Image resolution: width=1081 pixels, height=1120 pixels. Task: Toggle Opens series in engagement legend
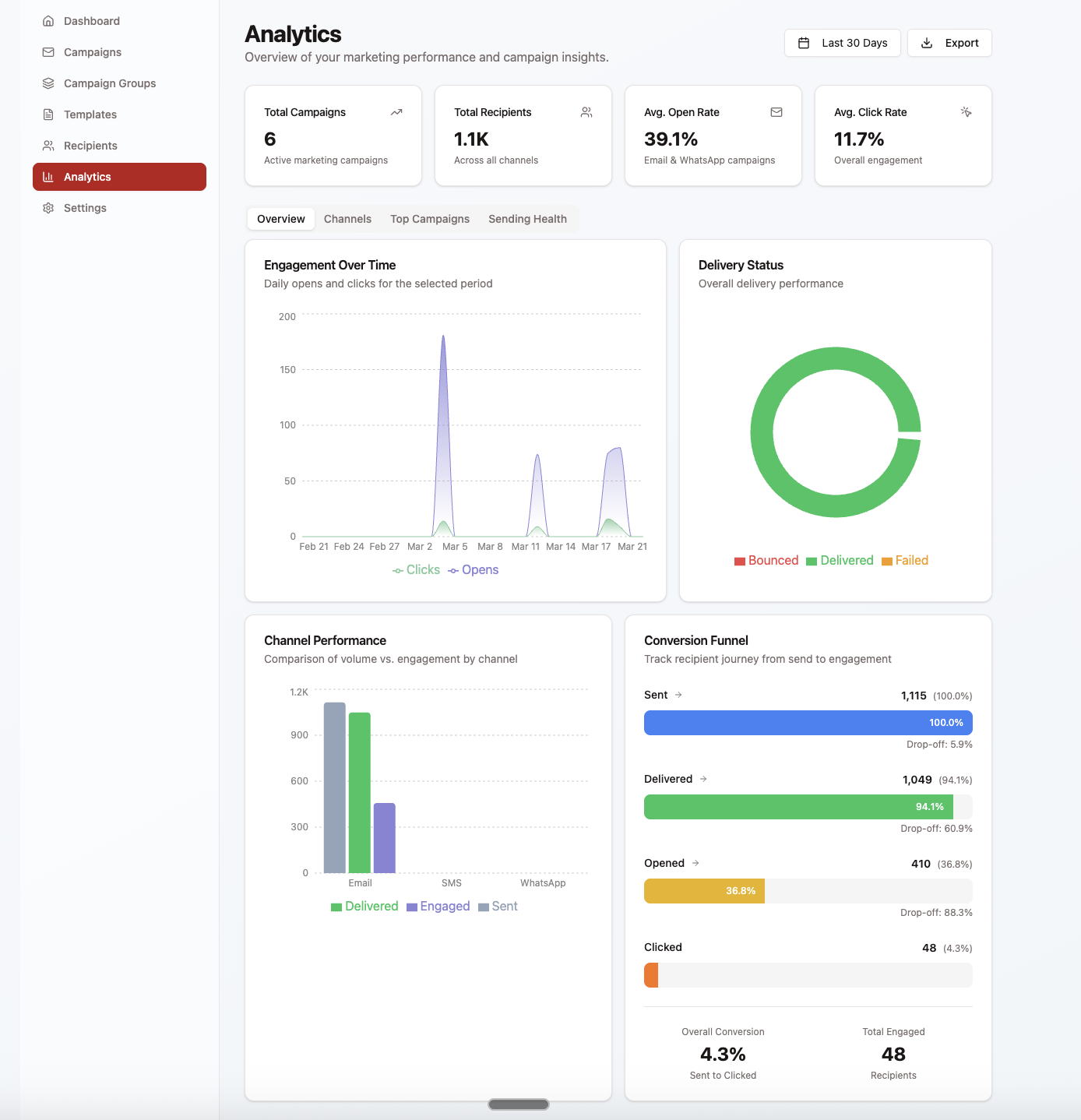pos(473,570)
